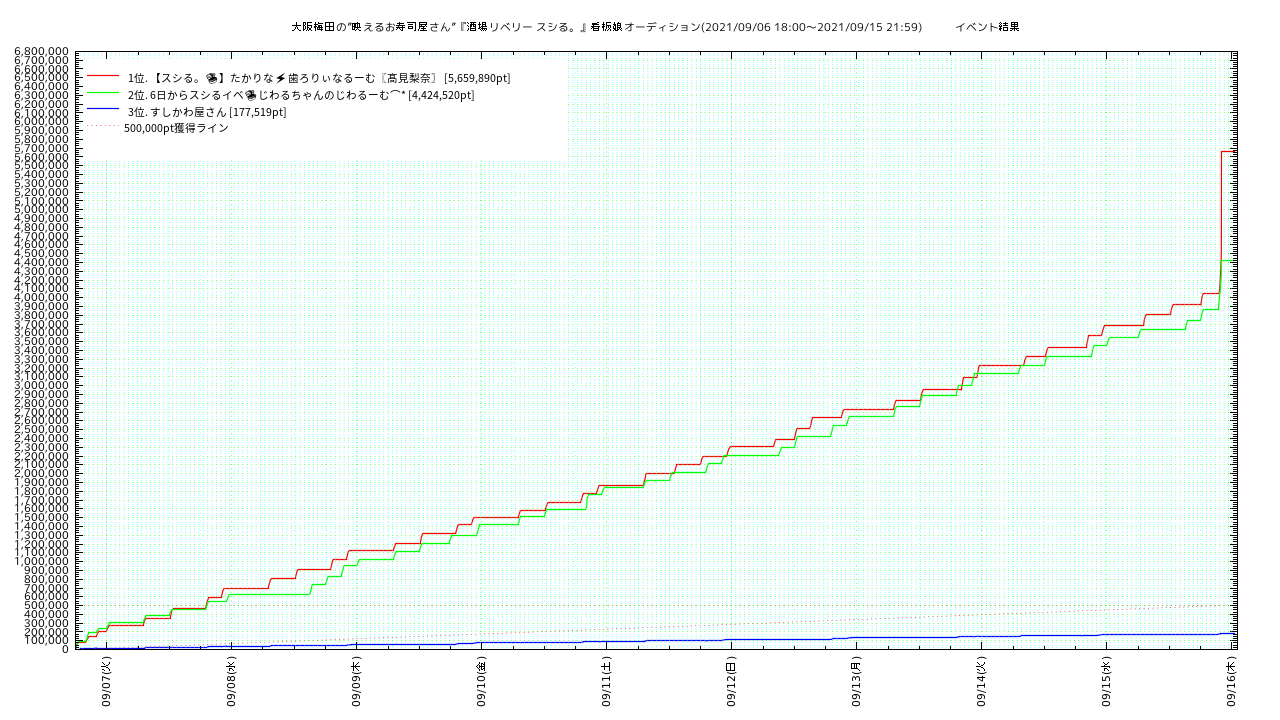Click the 1,000,000 y-axis value
Screen dimensions: 1280x720
tap(41, 561)
